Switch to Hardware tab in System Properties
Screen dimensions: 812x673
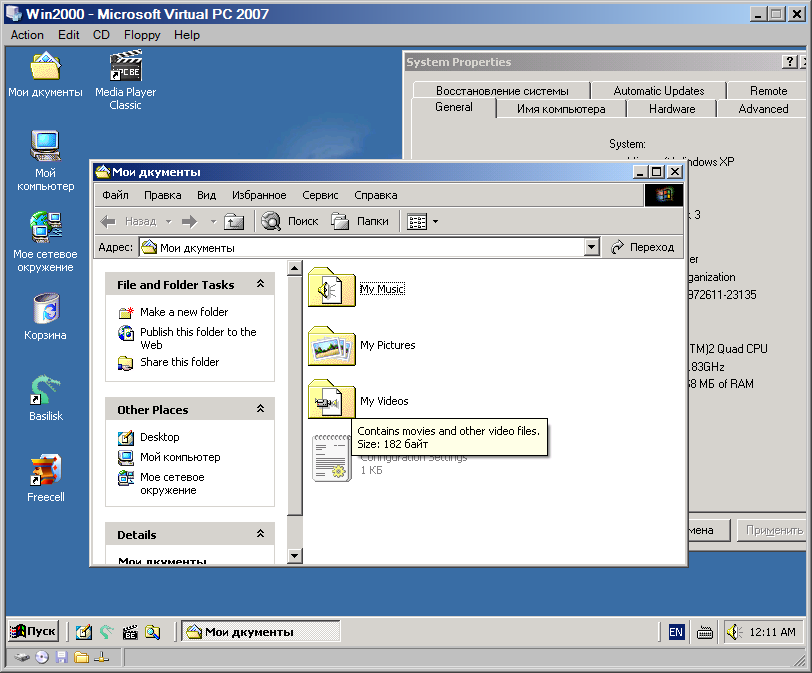(672, 109)
